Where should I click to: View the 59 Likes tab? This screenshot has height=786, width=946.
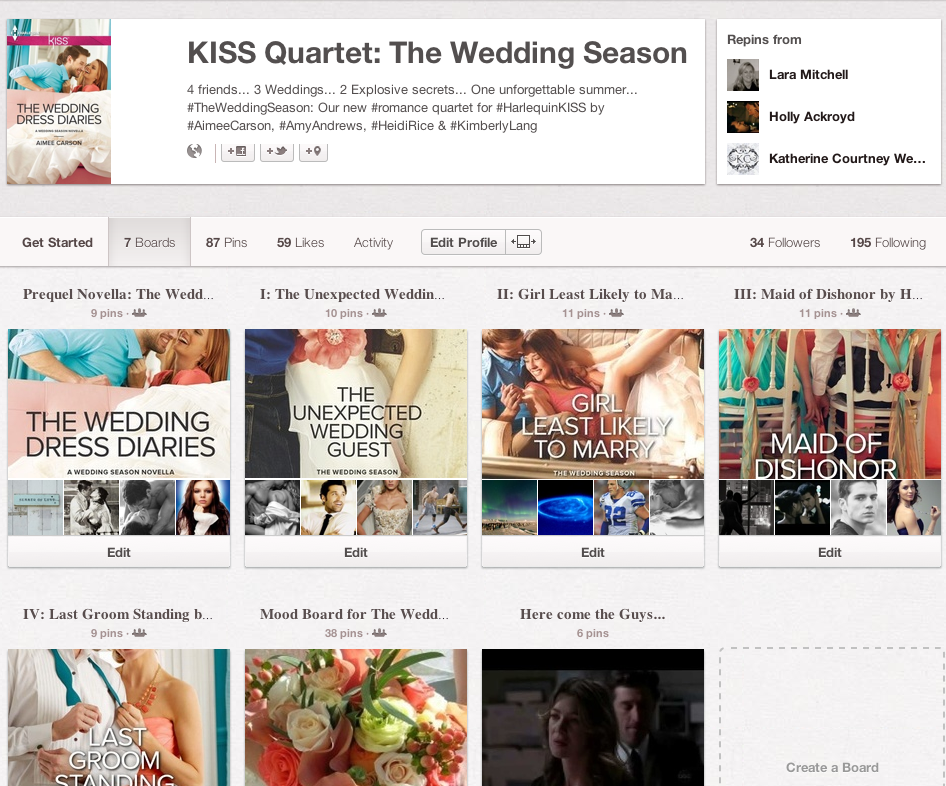[x=300, y=242]
